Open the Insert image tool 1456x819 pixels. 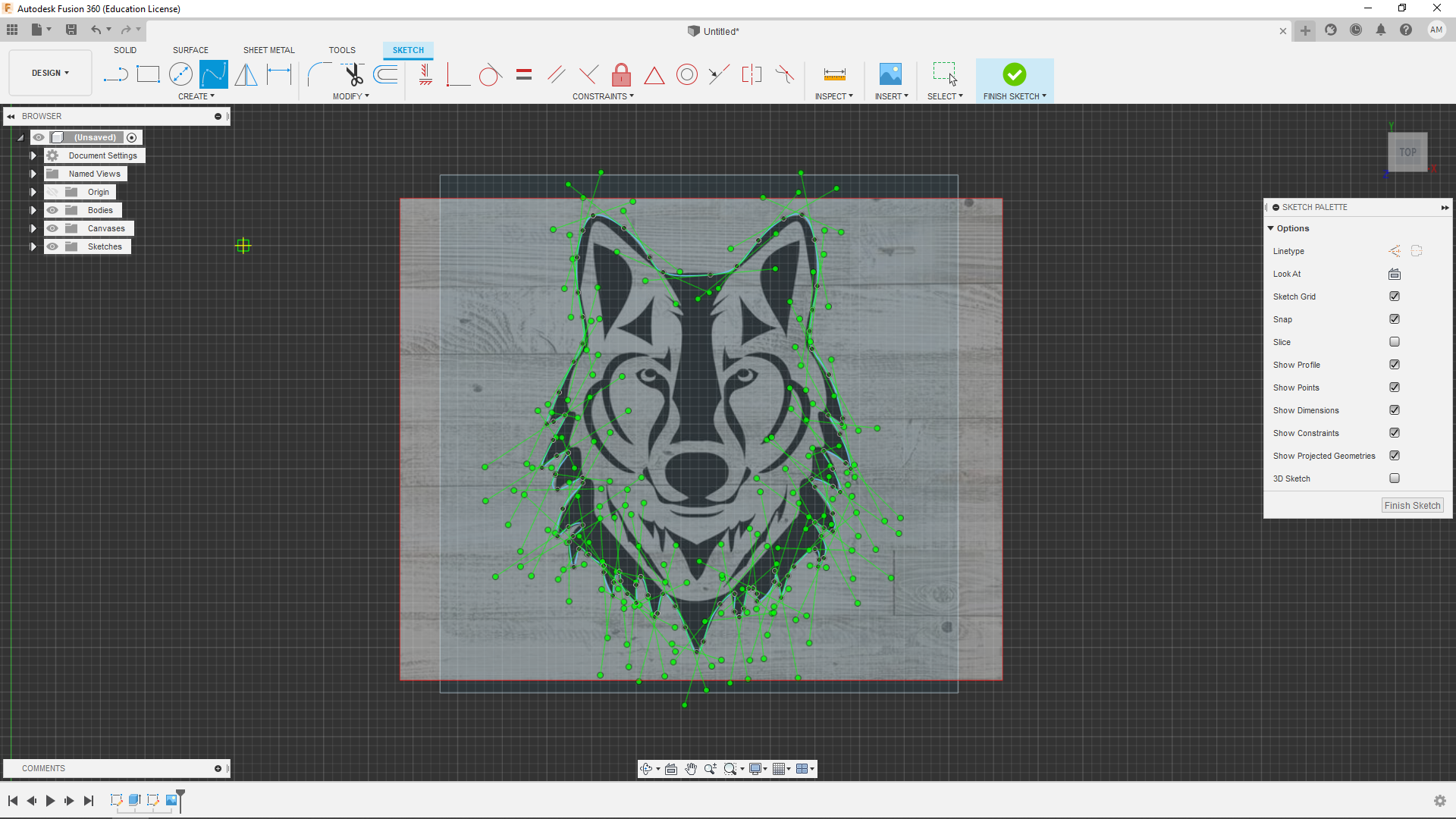click(x=890, y=74)
